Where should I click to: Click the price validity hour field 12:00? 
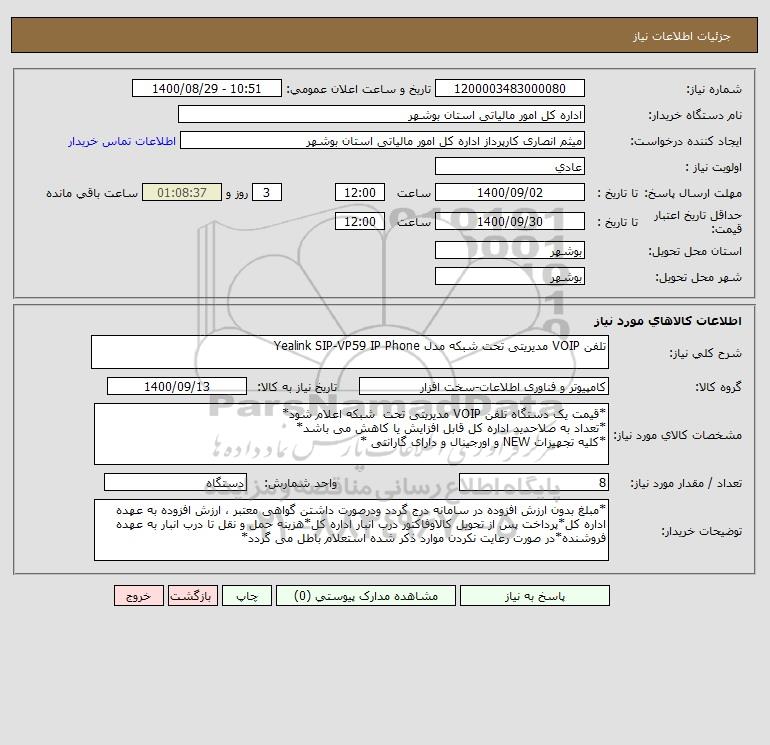pyautogui.click(x=360, y=221)
